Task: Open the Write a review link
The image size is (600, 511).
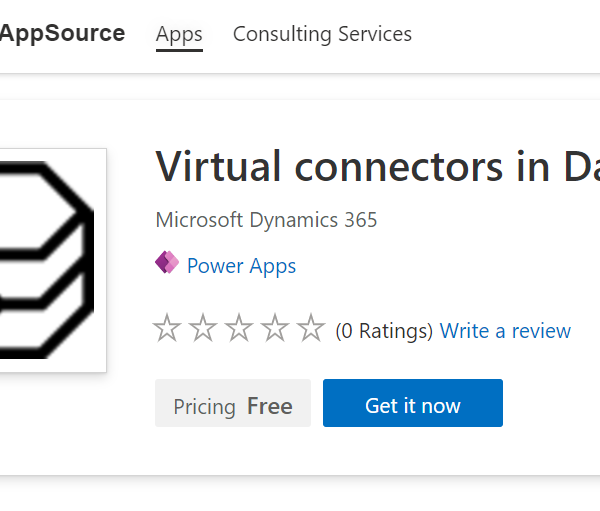Action: click(505, 331)
